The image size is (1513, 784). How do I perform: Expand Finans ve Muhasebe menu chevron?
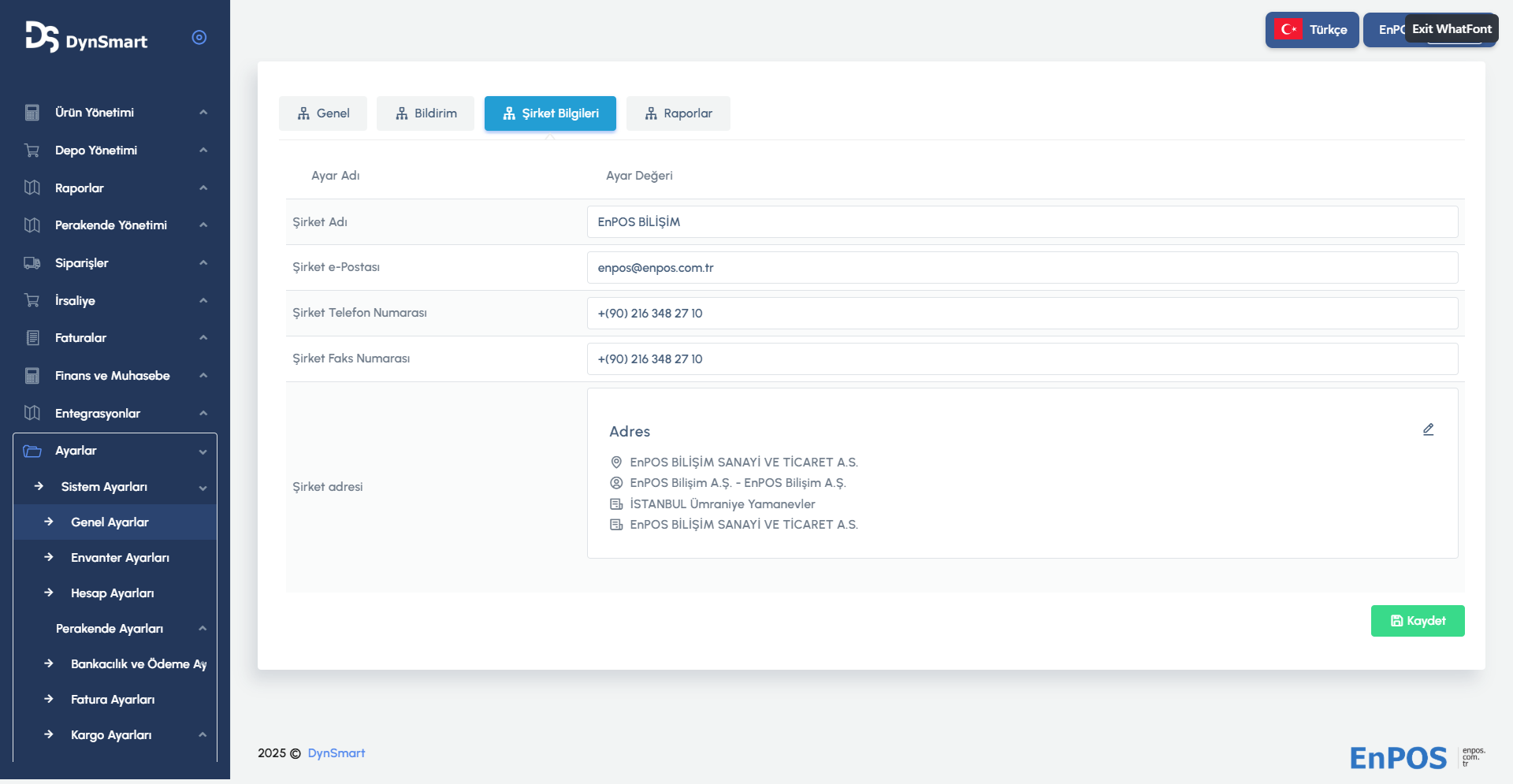tap(203, 376)
